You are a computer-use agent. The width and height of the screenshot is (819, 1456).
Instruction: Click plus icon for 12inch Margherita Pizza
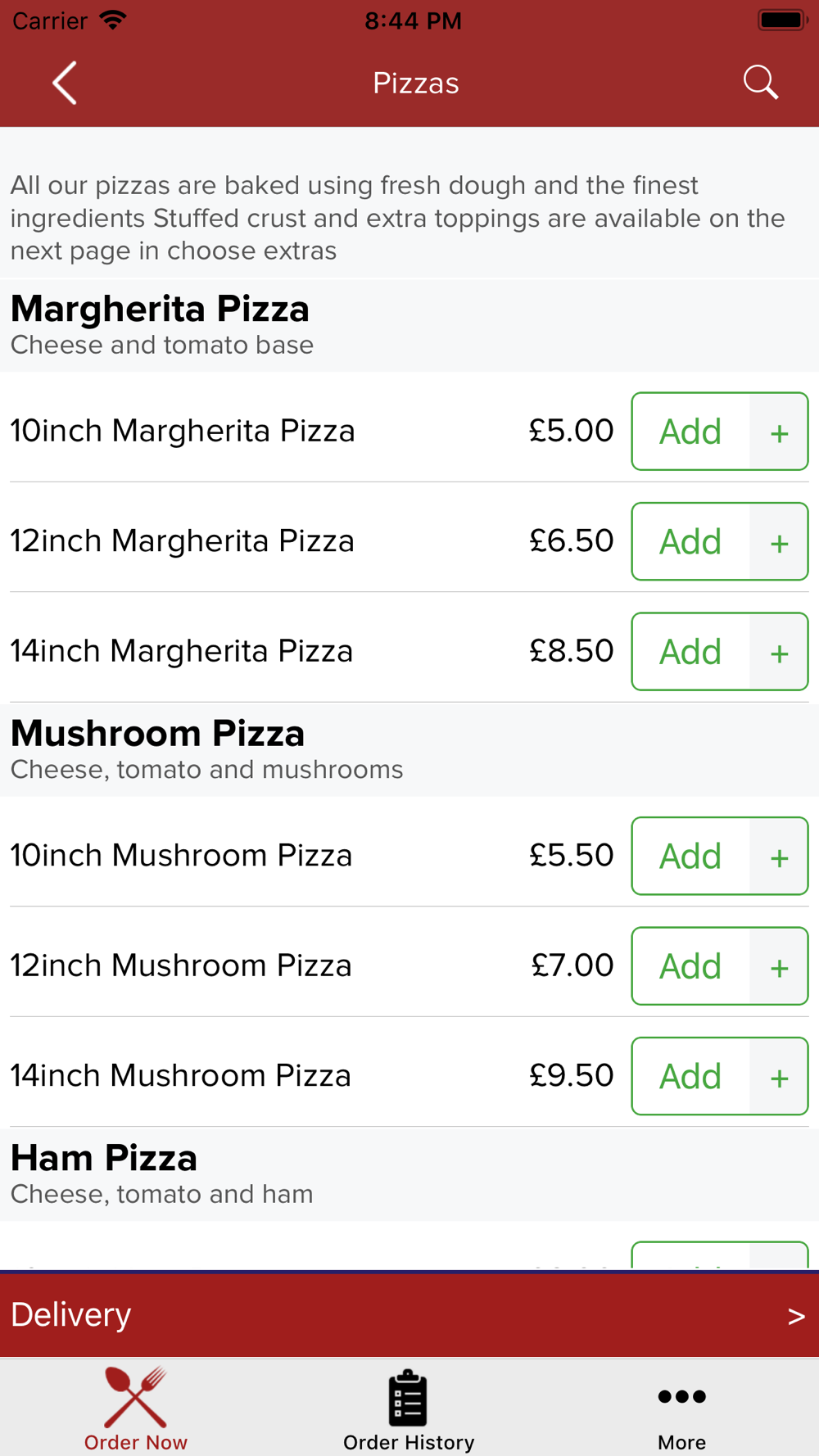point(779,542)
